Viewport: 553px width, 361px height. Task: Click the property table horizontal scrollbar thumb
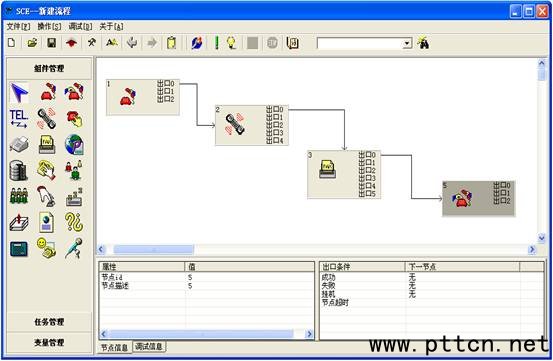tap(201, 334)
